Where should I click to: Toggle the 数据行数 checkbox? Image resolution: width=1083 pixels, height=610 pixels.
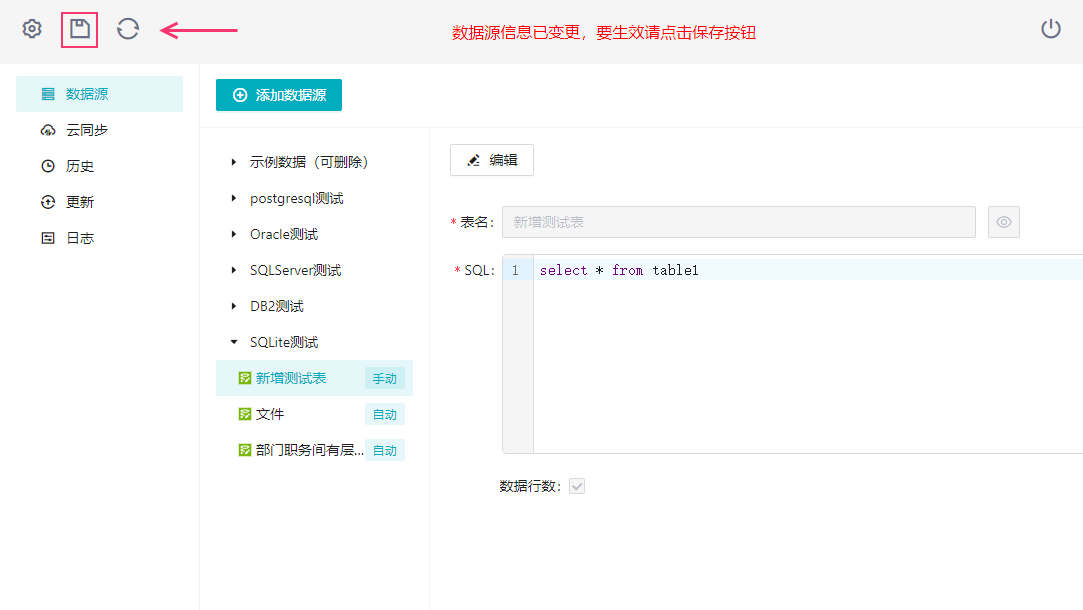click(577, 486)
